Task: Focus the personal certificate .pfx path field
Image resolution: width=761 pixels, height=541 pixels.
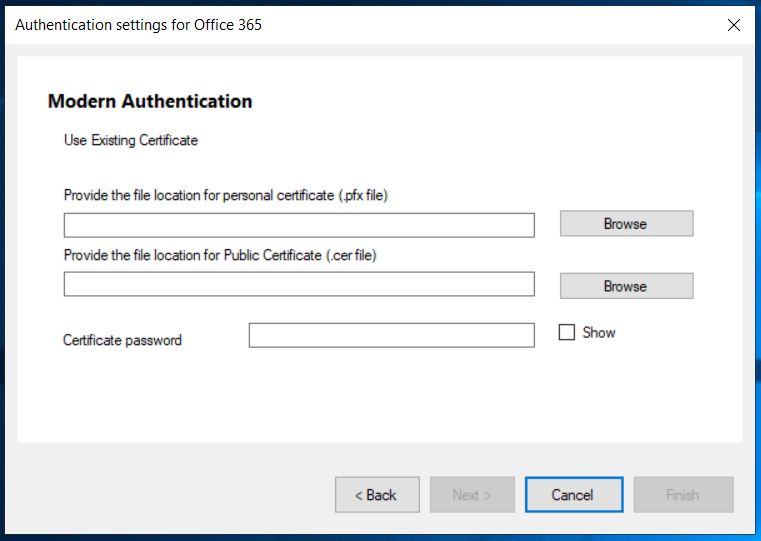Action: (299, 225)
